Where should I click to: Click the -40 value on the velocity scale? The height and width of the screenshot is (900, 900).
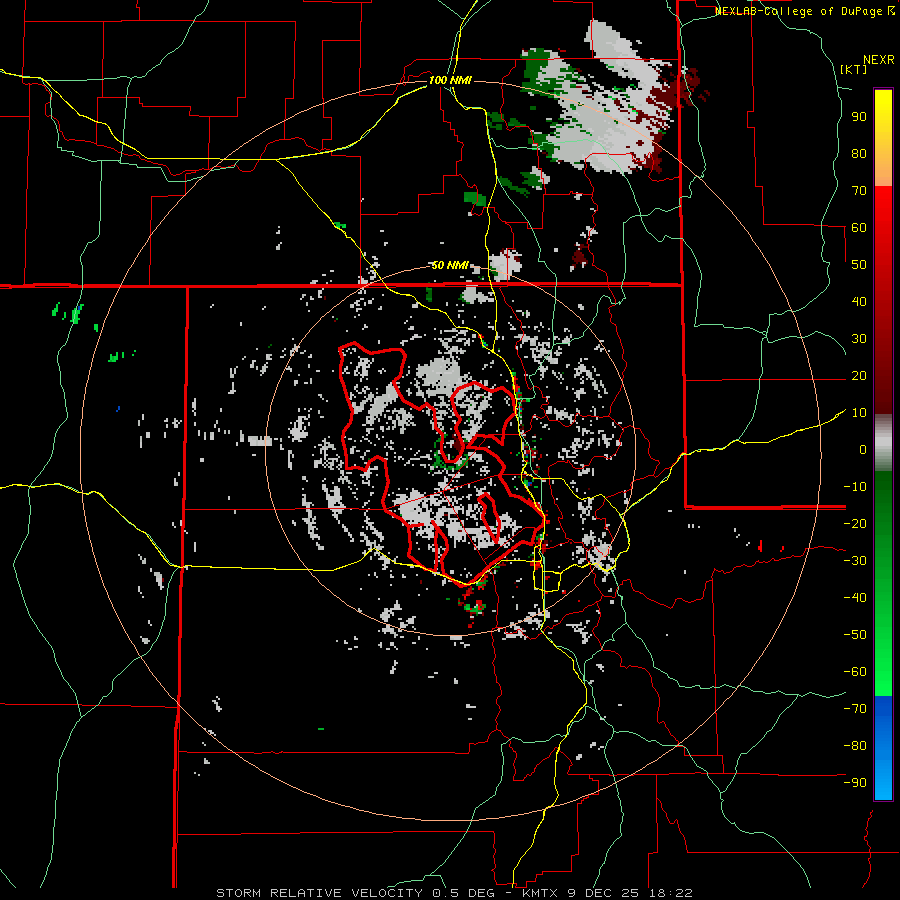(855, 598)
